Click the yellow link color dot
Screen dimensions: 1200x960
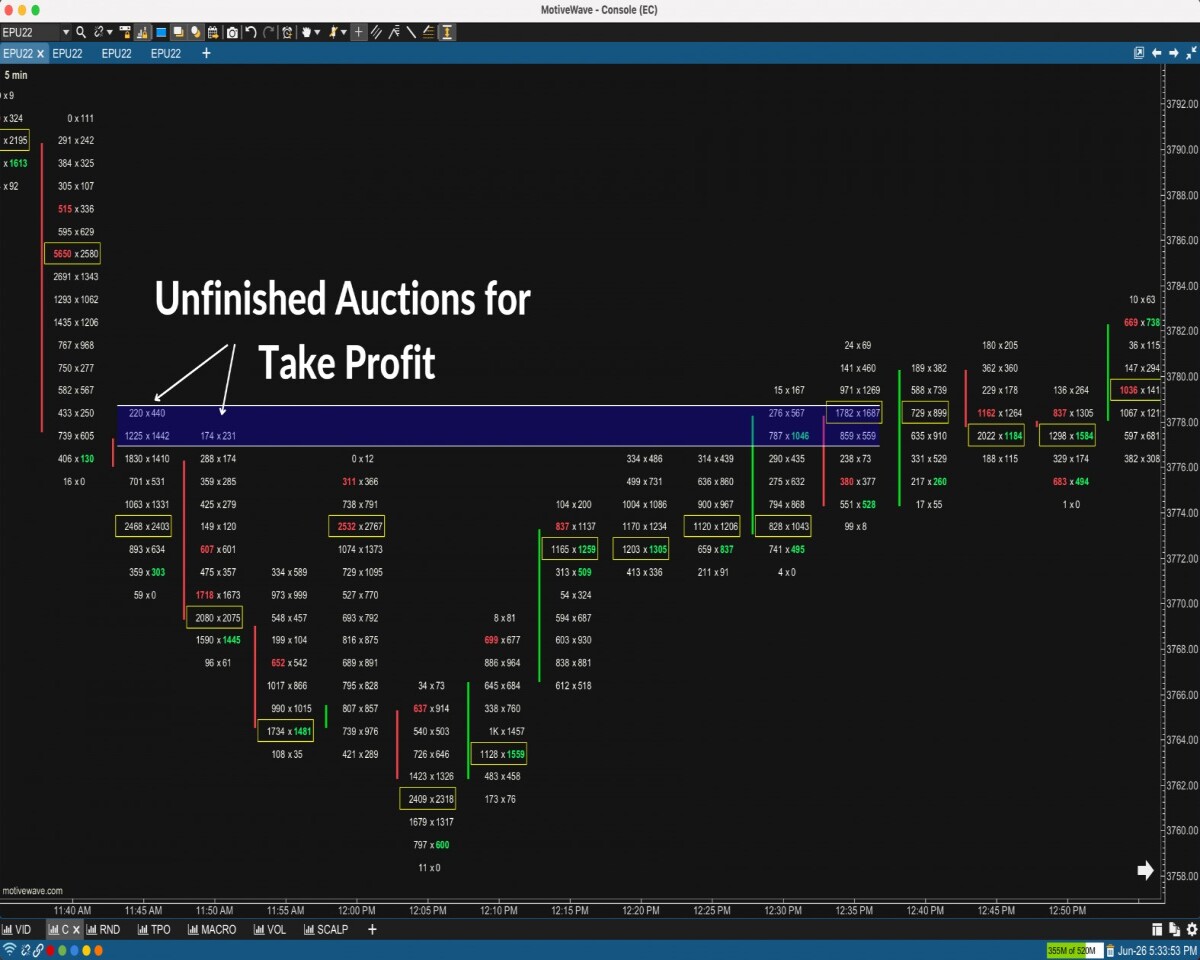click(x=86, y=950)
